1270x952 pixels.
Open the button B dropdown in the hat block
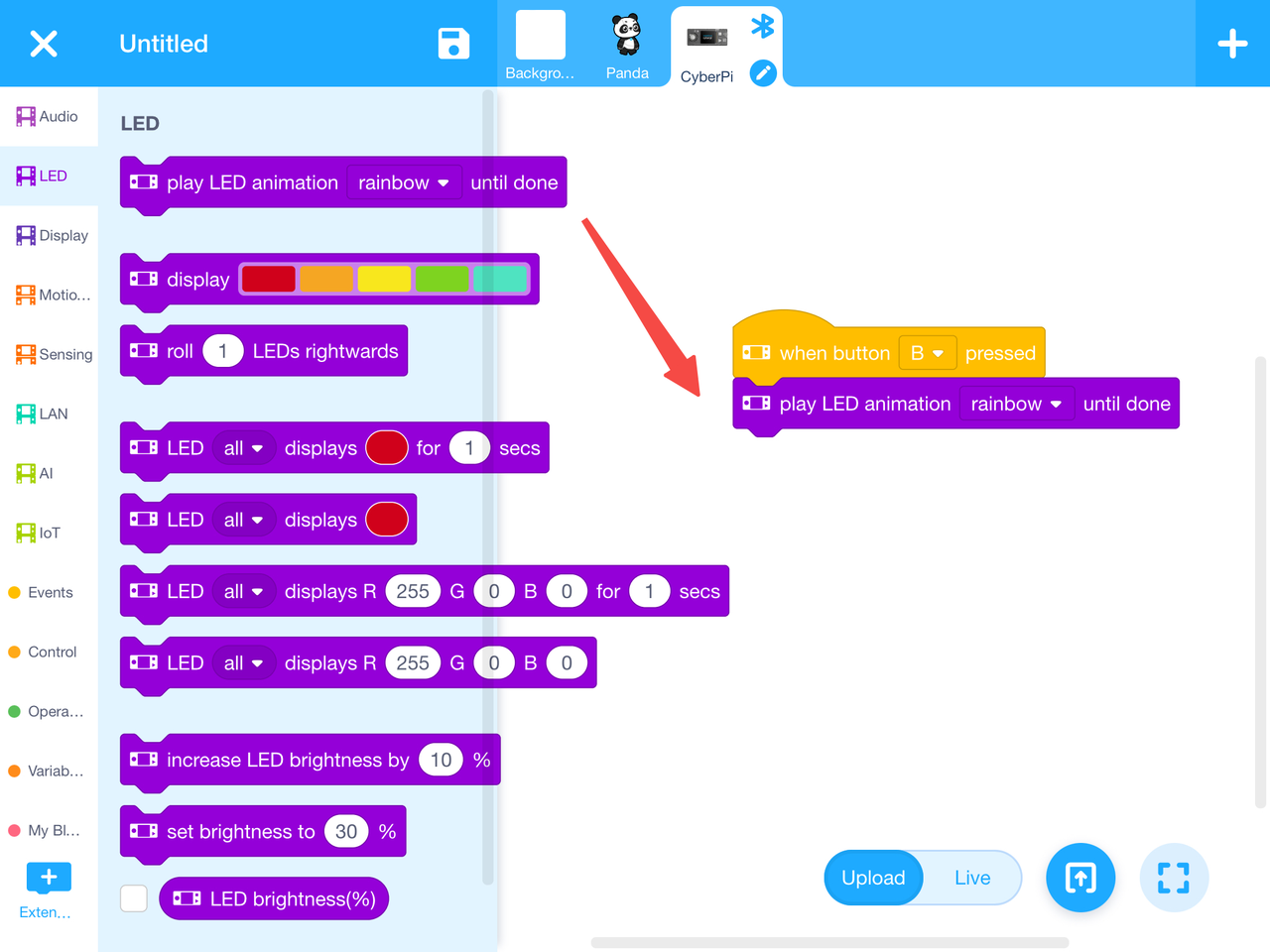coord(927,353)
